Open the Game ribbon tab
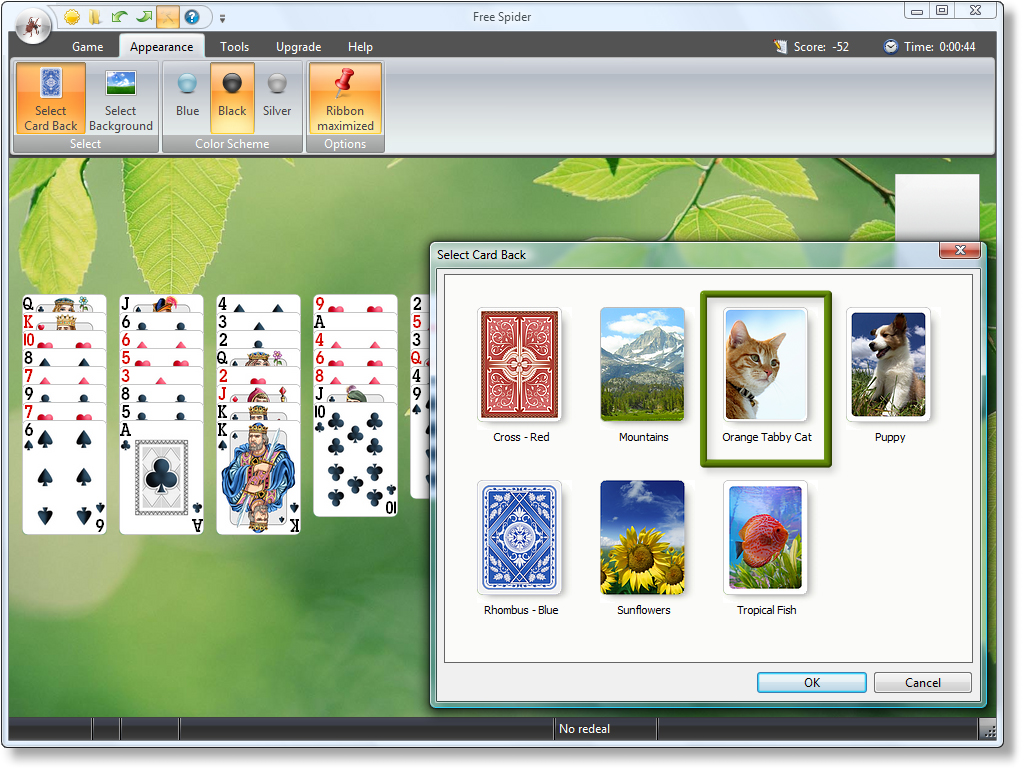The width and height of the screenshot is (1024, 768). tap(88, 47)
